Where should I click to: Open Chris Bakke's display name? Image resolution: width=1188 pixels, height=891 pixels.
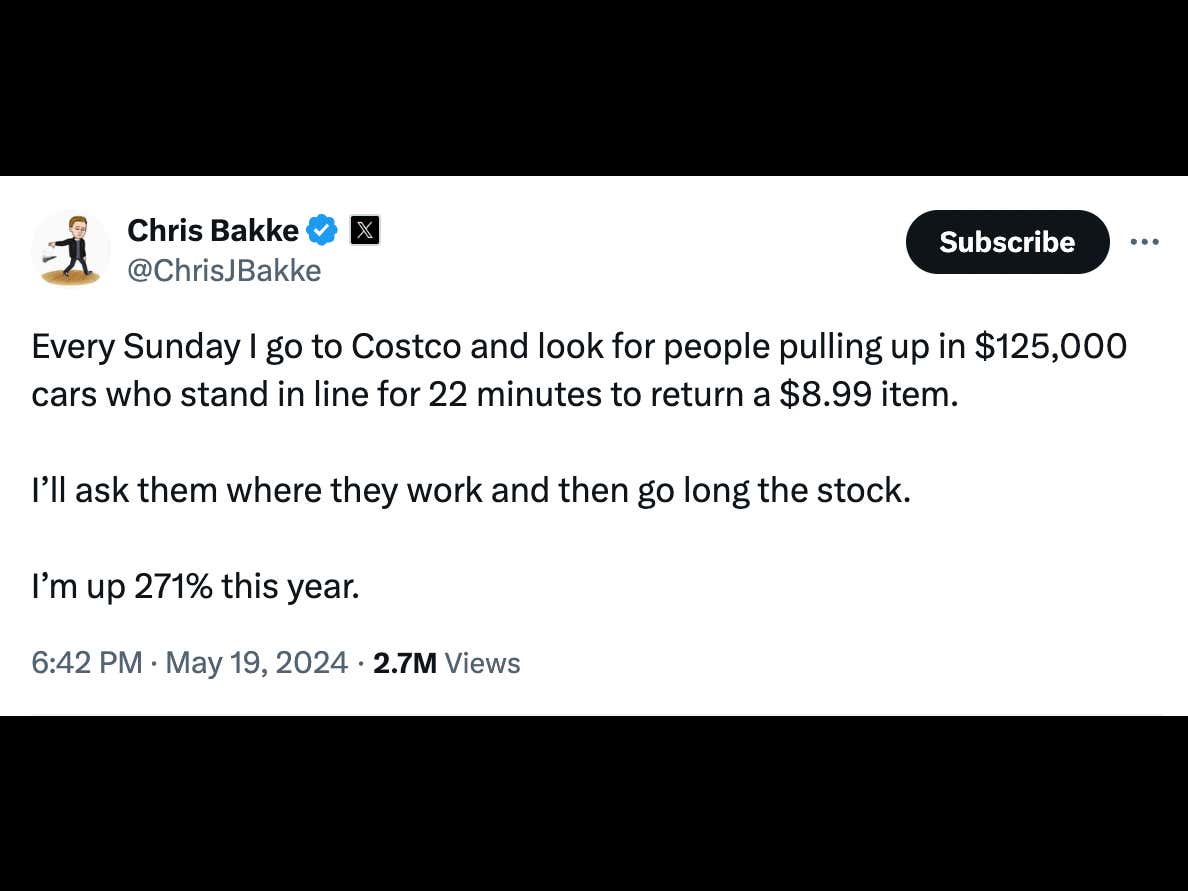[x=212, y=230]
